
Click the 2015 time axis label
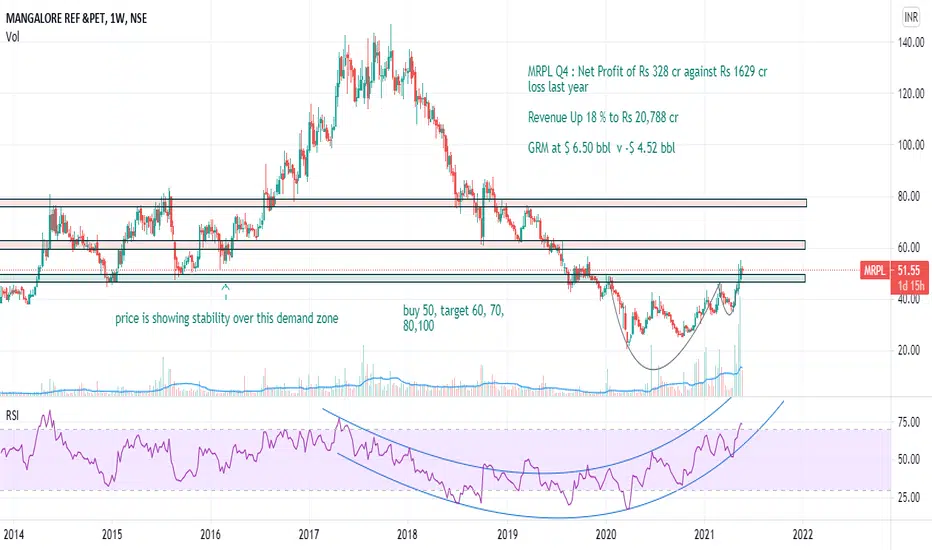[112, 534]
